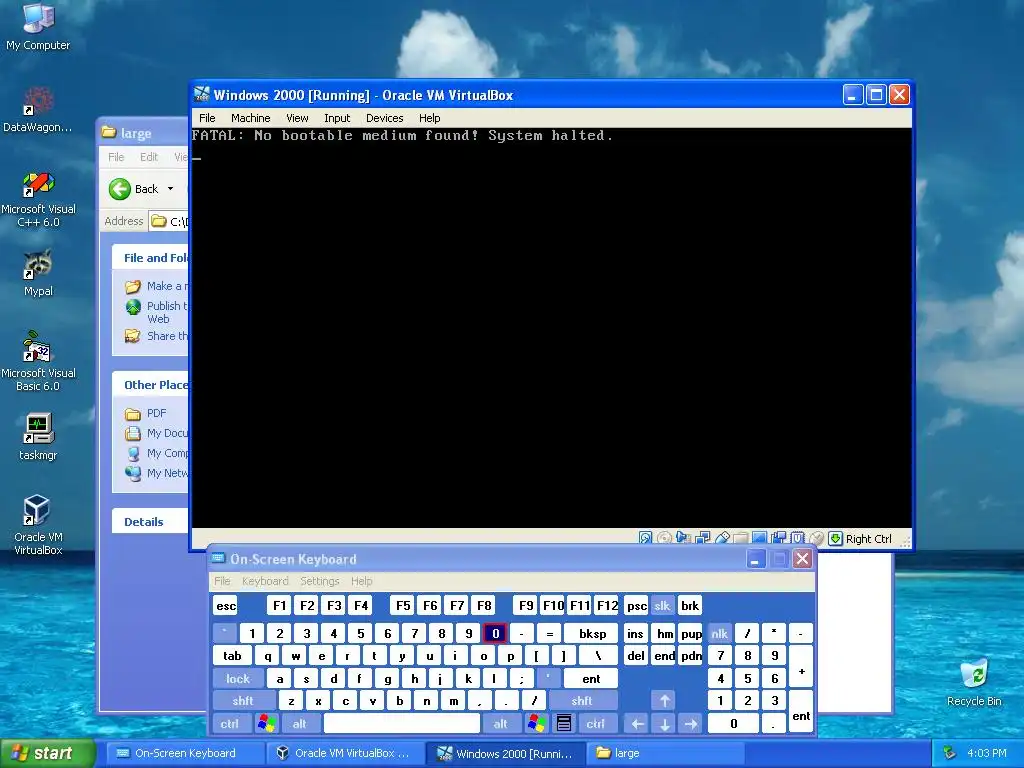Select the Recycle Bin desktop icon

[x=974, y=683]
